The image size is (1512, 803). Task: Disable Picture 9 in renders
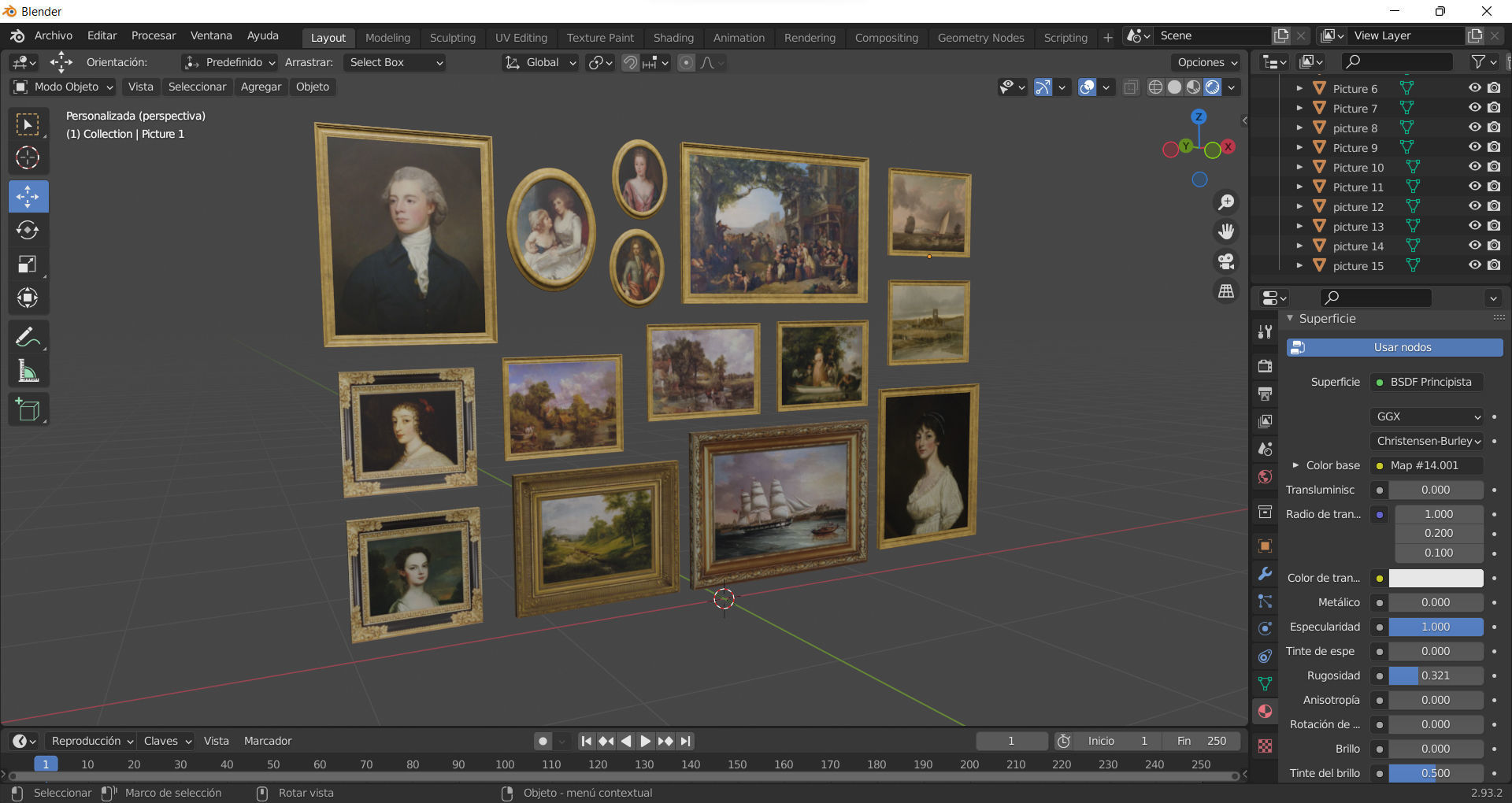pyautogui.click(x=1494, y=147)
